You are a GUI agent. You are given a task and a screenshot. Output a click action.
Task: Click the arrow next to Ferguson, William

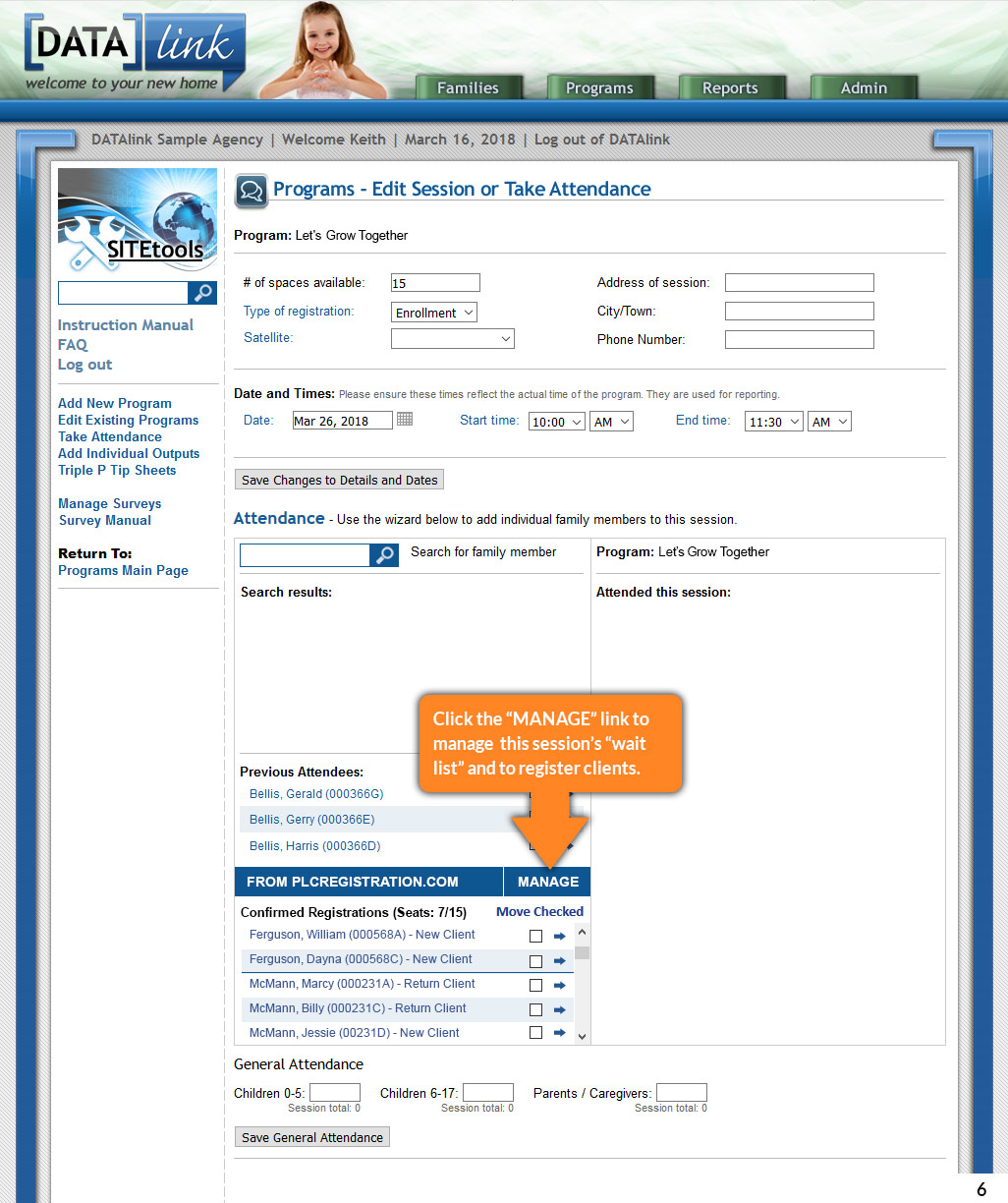tap(560, 937)
